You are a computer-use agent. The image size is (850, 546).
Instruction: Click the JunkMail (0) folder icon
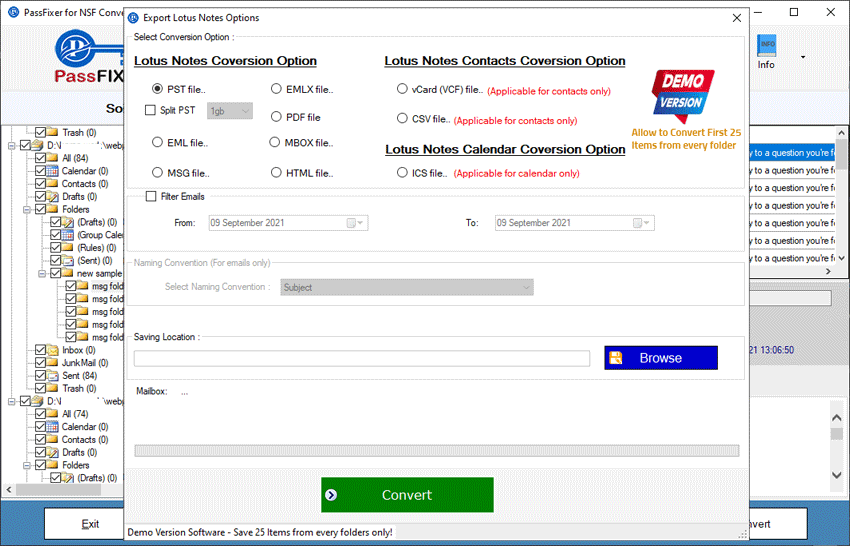[x=53, y=362]
